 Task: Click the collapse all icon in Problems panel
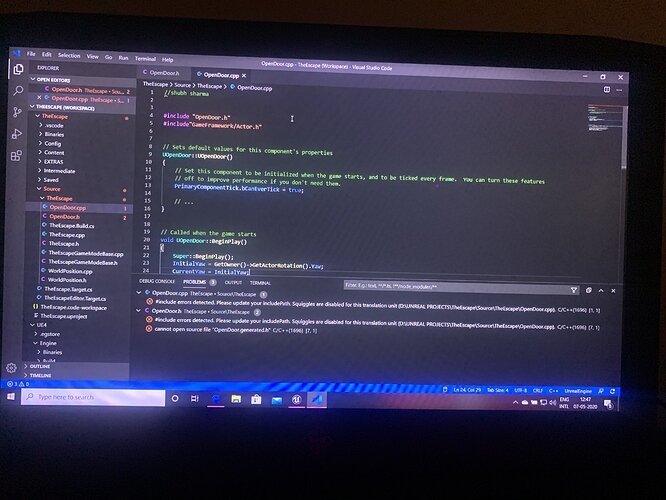pyautogui.click(x=589, y=291)
